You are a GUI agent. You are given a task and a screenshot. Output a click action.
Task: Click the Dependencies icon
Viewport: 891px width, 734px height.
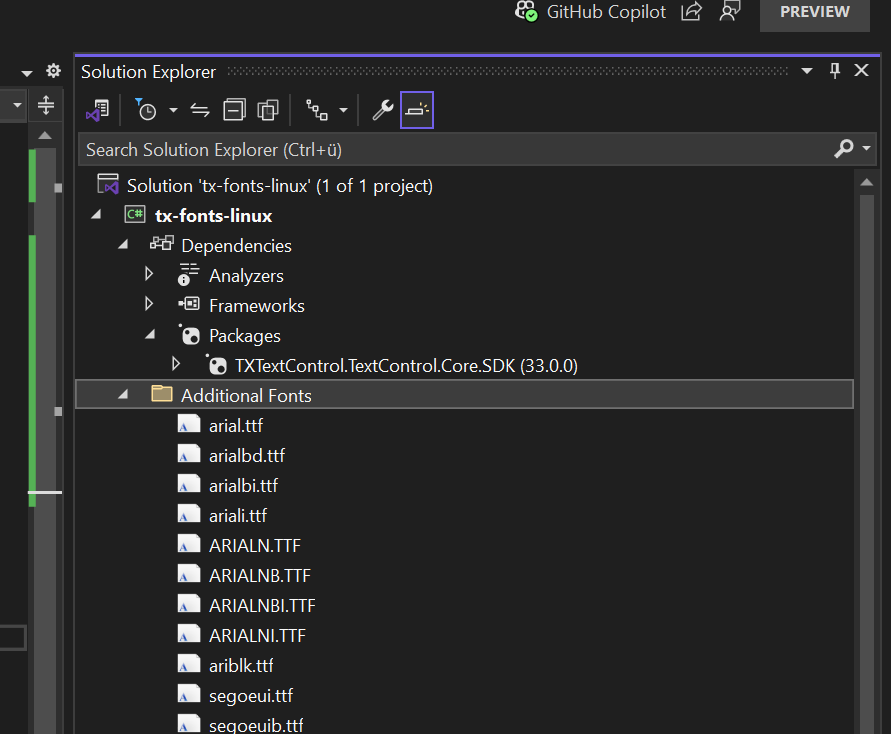coord(162,244)
